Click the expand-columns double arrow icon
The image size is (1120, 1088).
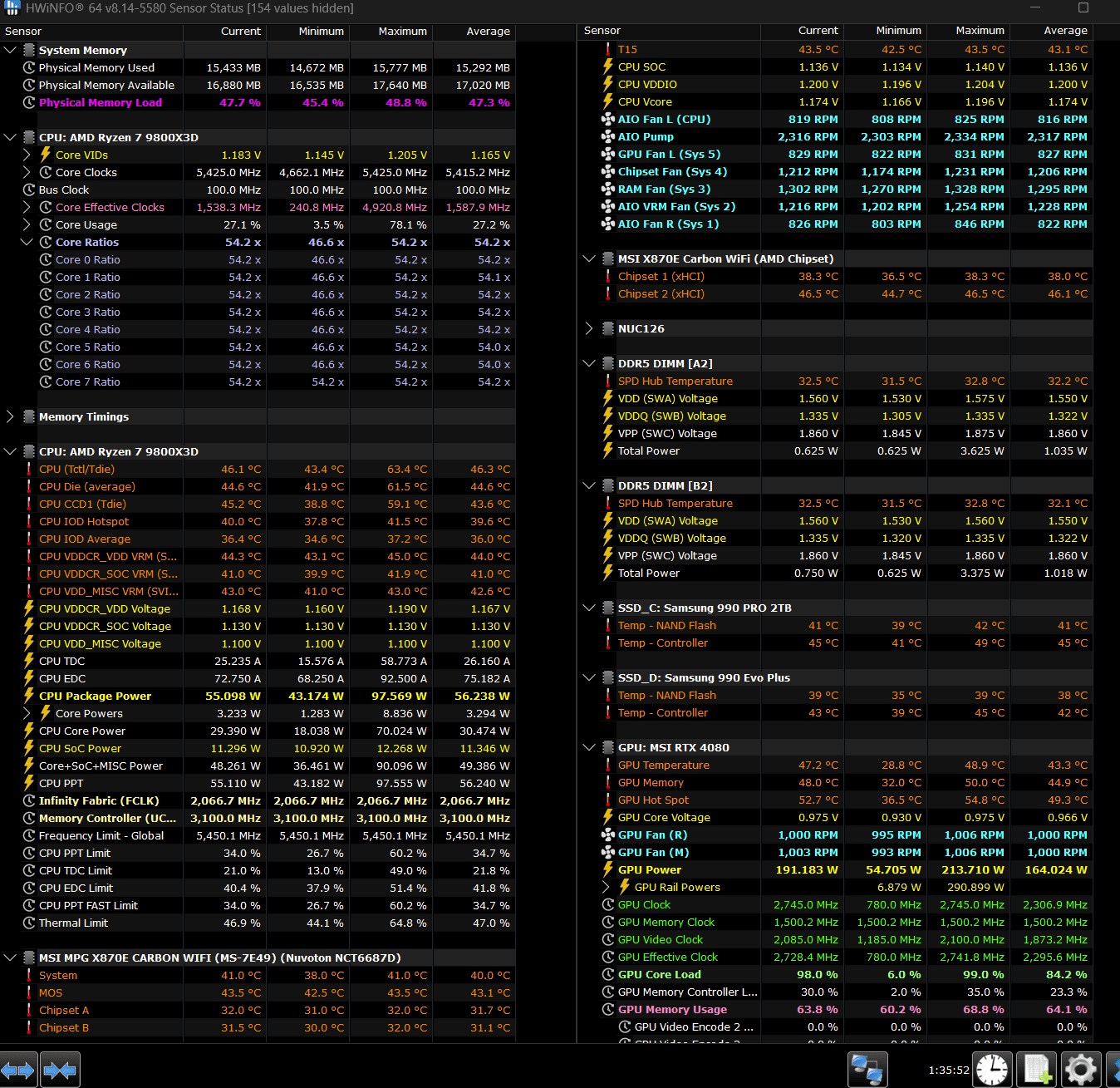point(18,1070)
